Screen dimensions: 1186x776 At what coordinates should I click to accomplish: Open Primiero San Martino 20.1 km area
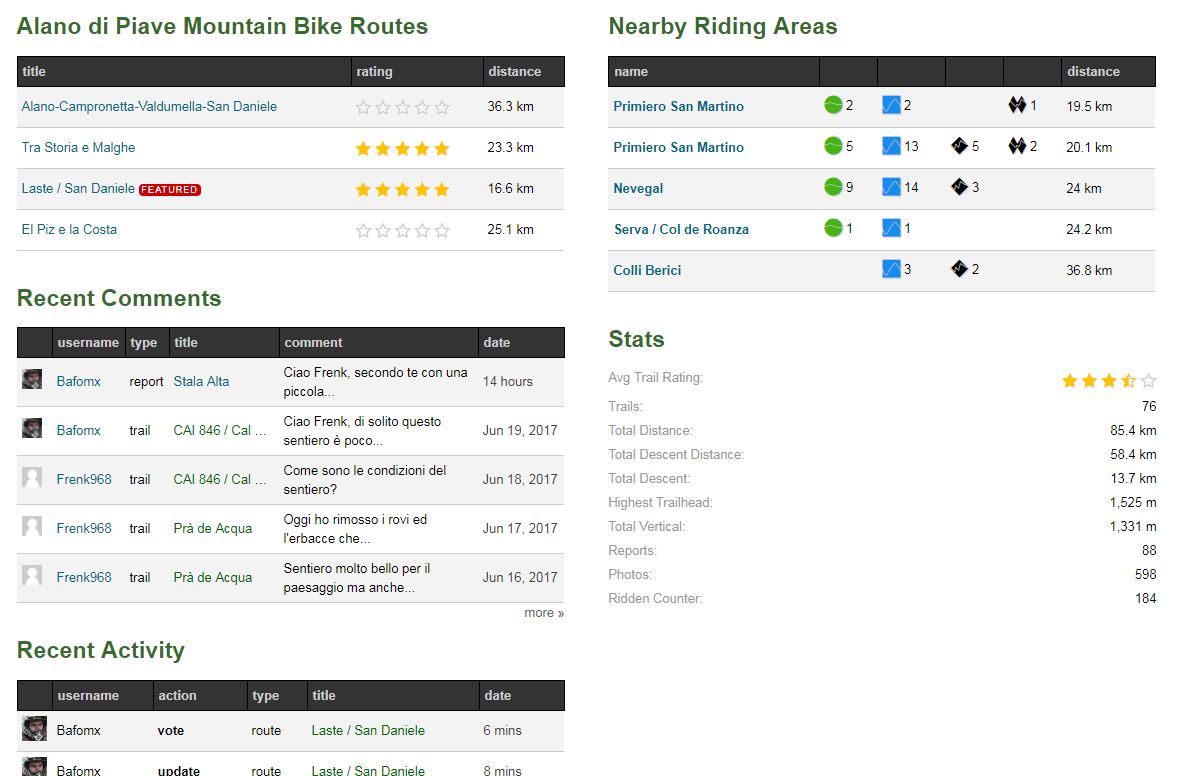[x=678, y=147]
